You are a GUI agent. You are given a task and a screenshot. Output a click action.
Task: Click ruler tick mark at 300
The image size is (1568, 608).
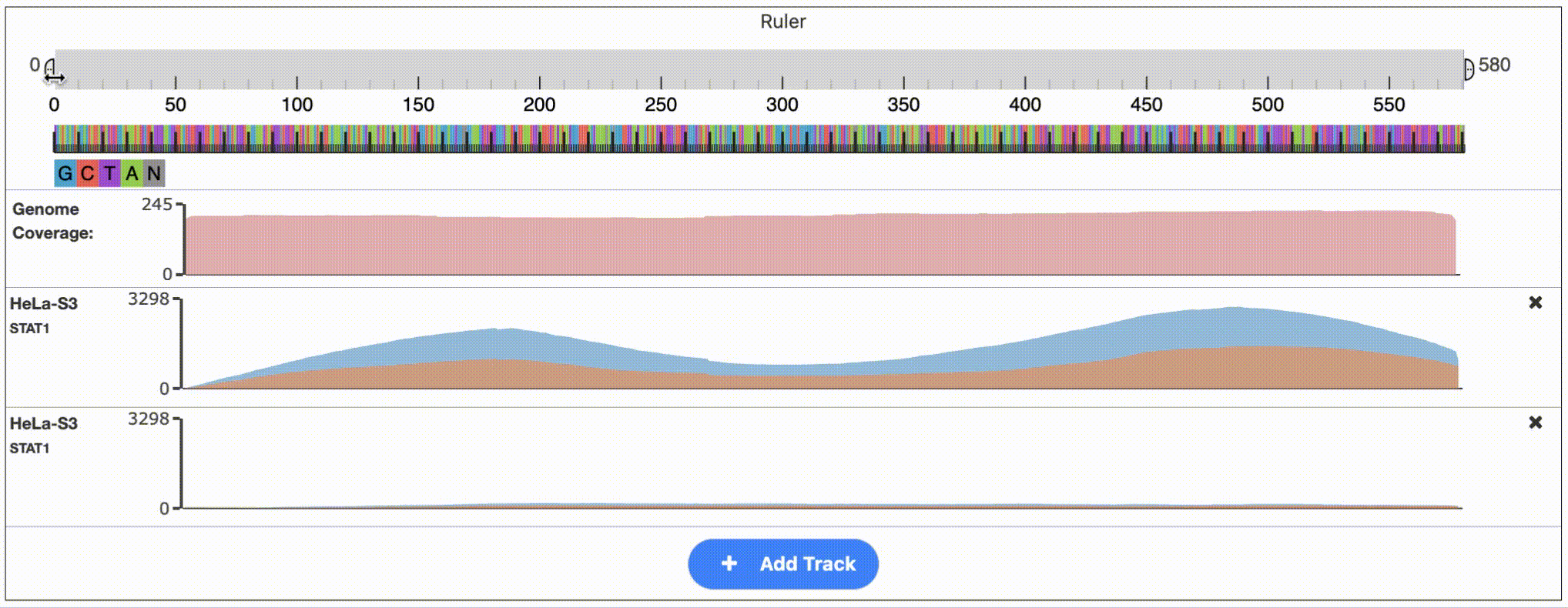[782, 82]
